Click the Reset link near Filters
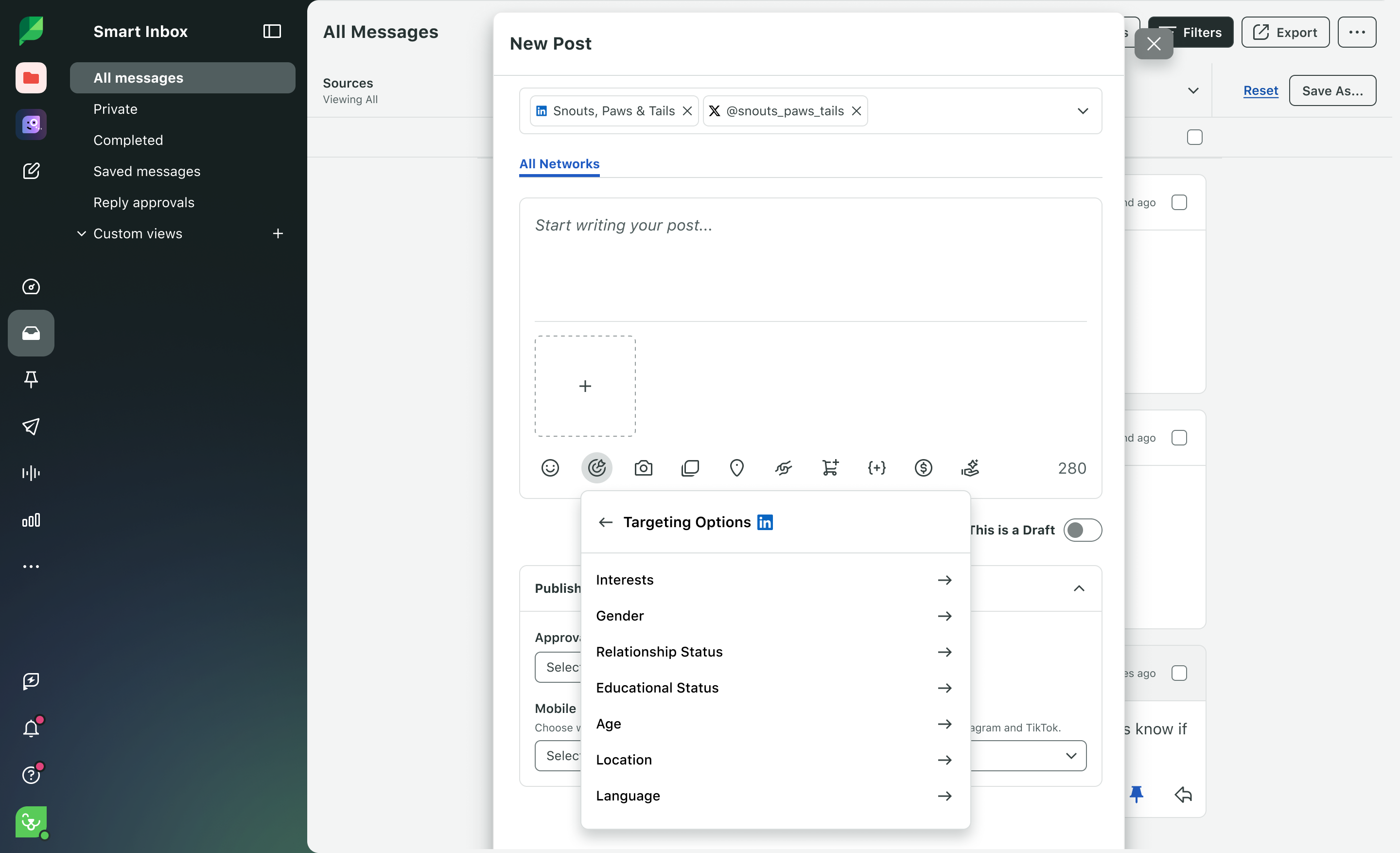 tap(1260, 90)
